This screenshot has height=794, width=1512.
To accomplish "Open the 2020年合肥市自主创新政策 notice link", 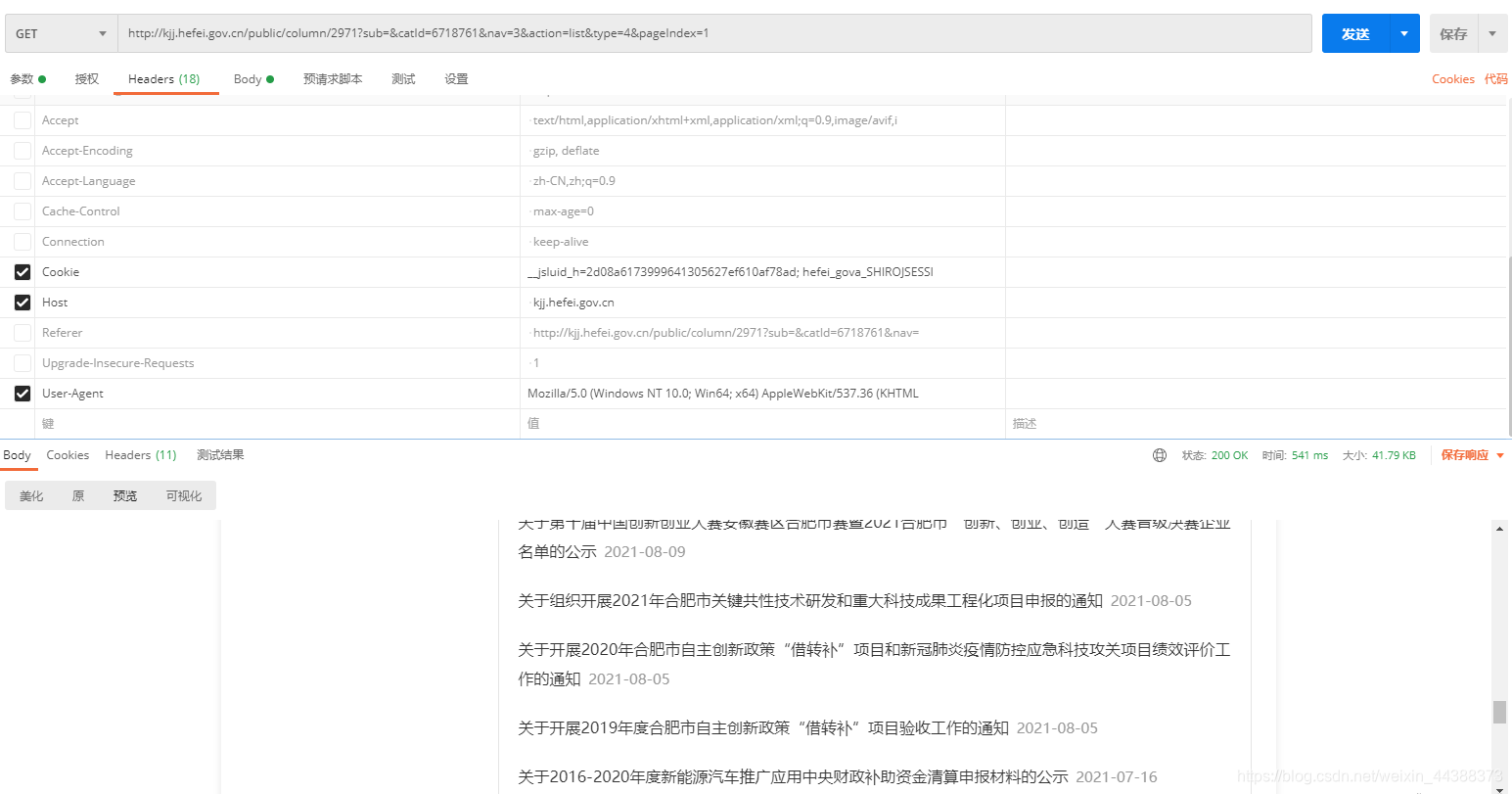I will tap(874, 665).
